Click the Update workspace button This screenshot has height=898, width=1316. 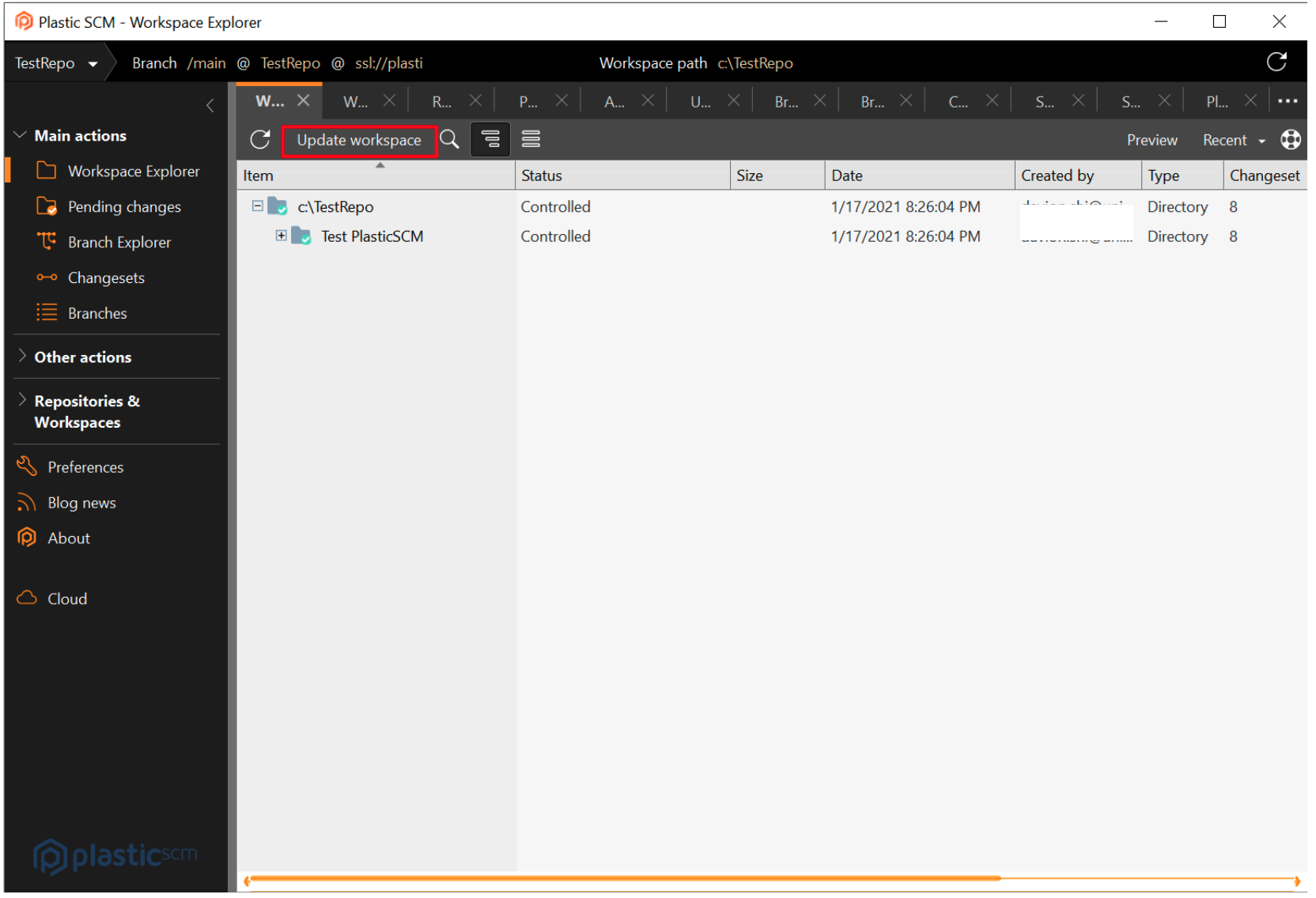(x=360, y=141)
